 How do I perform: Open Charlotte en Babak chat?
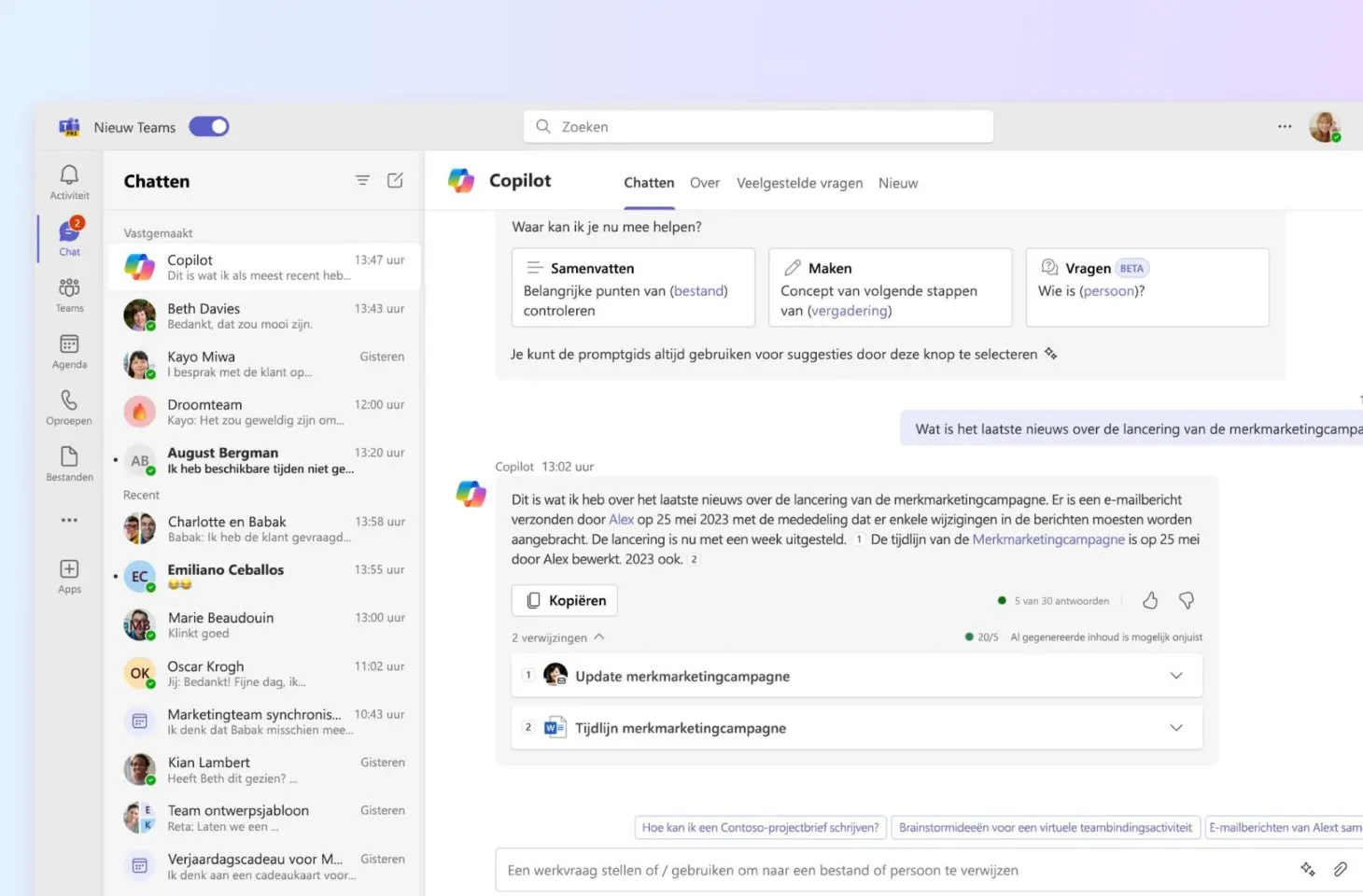[x=264, y=528]
